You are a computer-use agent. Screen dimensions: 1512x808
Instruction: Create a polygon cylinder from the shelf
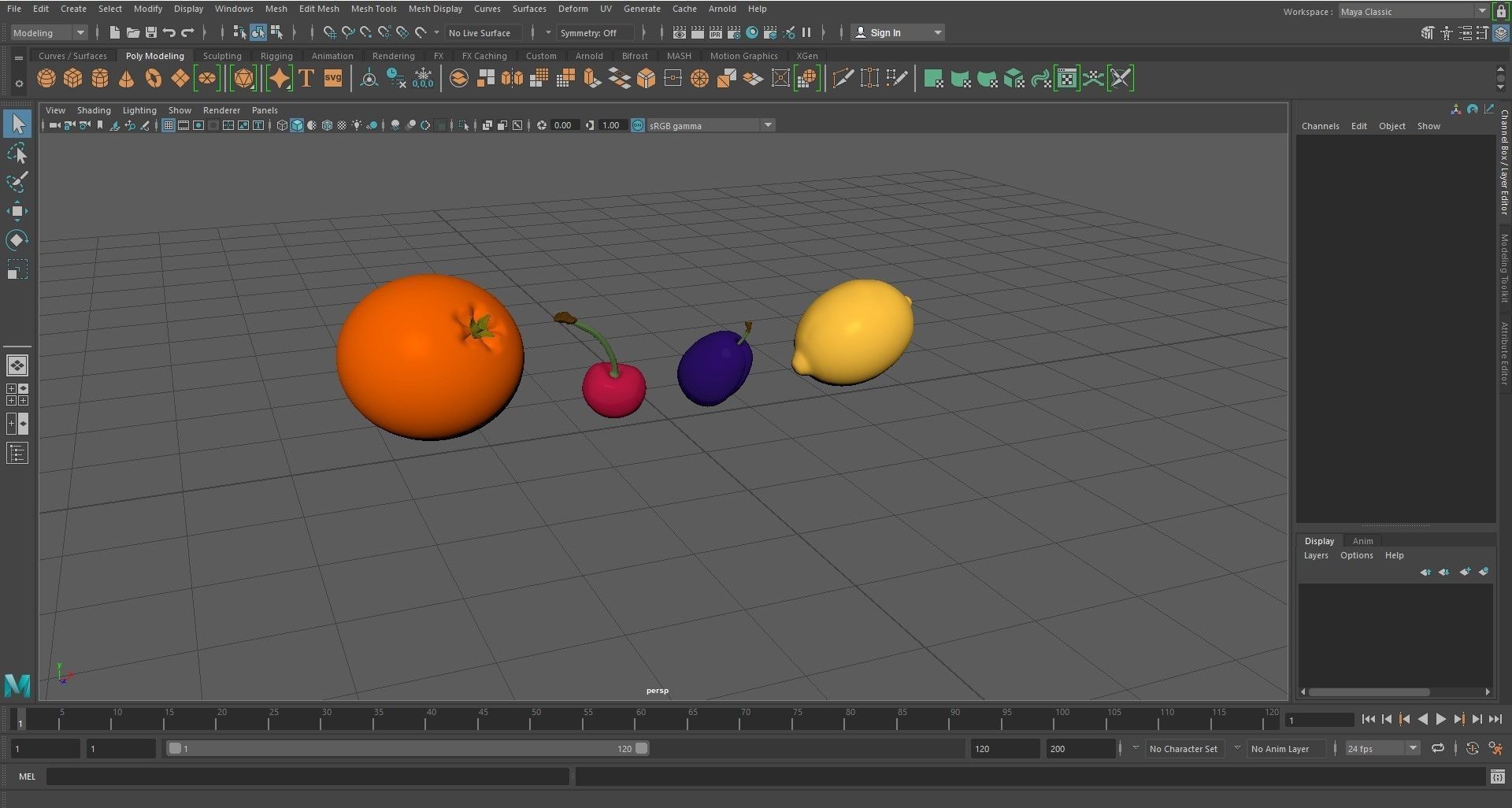[100, 79]
